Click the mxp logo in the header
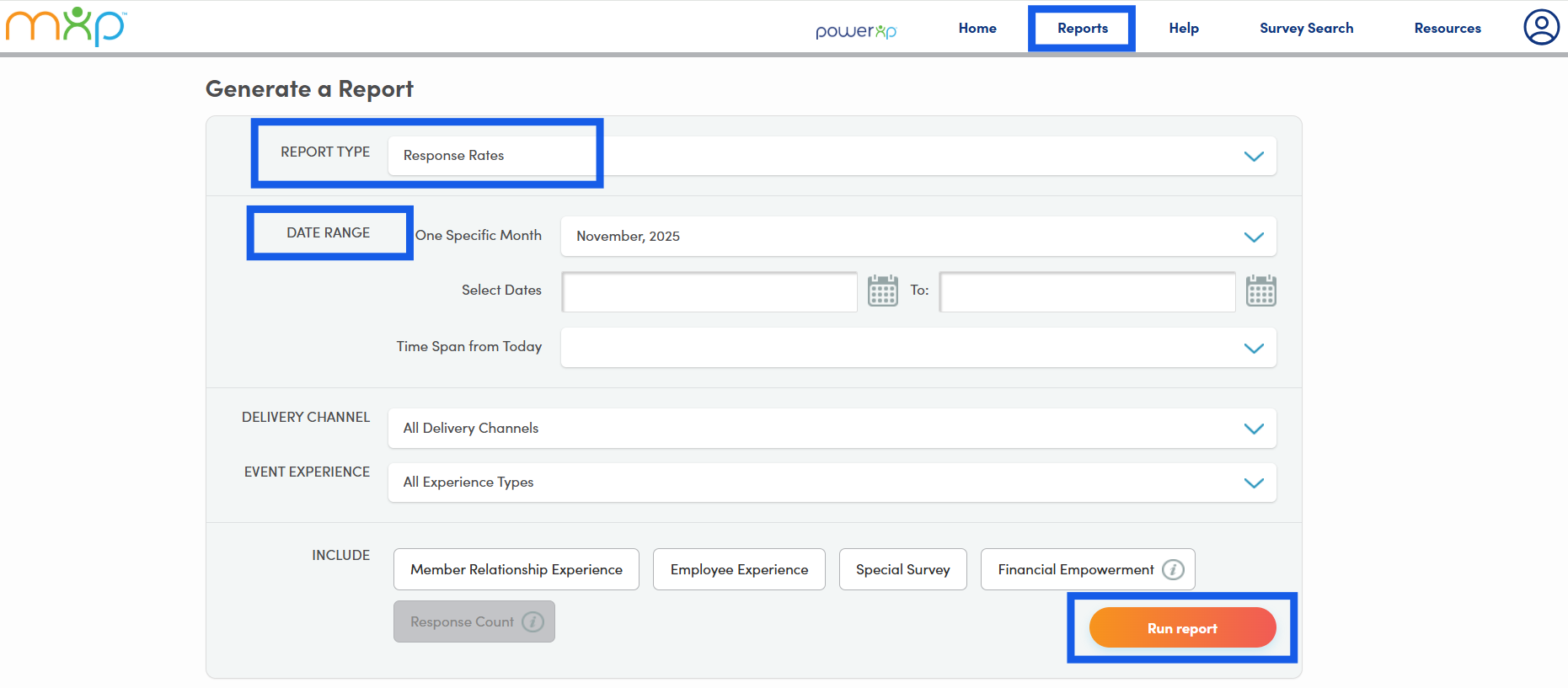This screenshot has width=1568, height=688. (66, 26)
